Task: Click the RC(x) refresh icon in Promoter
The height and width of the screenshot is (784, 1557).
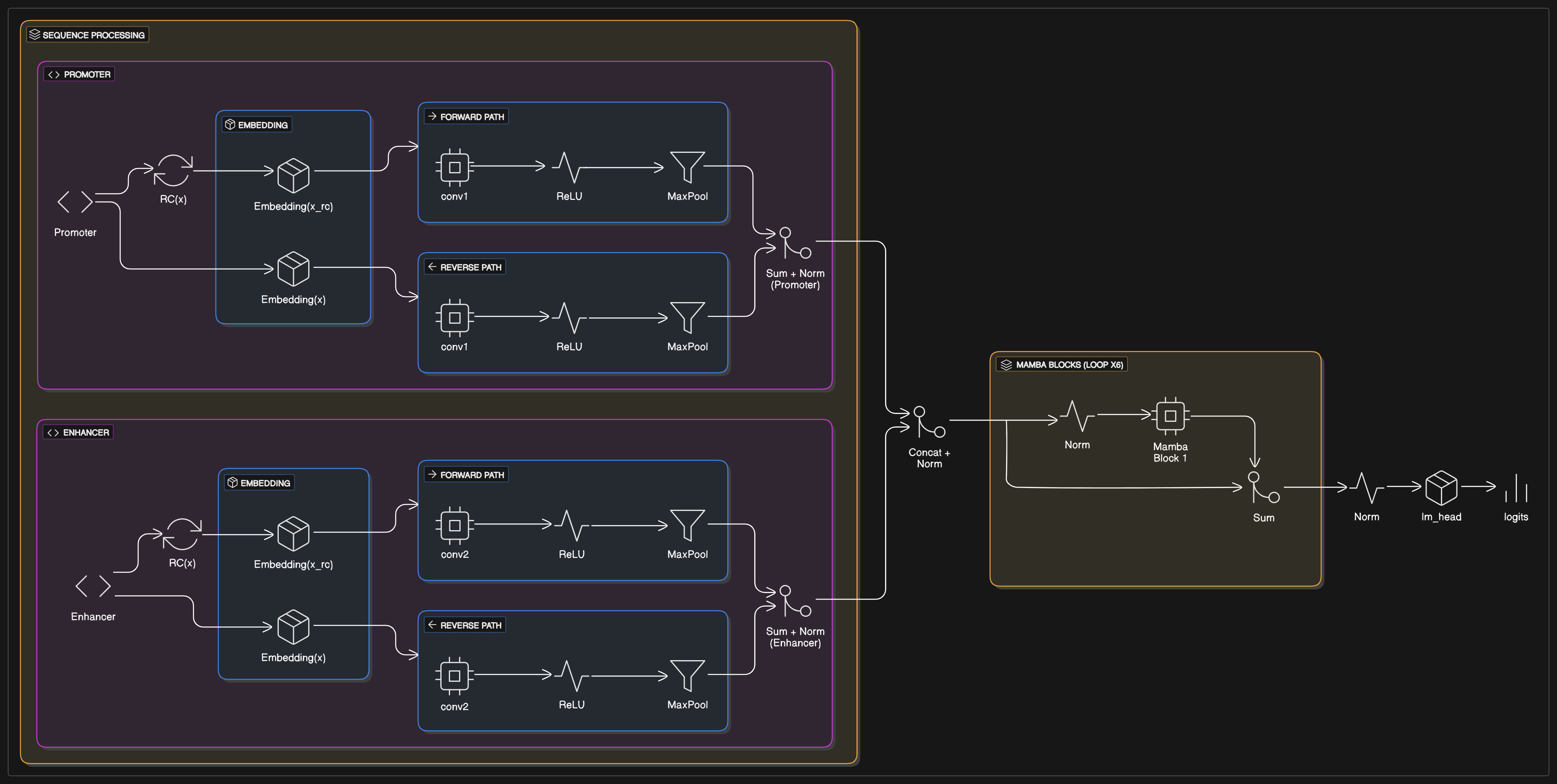Action: click(x=173, y=170)
